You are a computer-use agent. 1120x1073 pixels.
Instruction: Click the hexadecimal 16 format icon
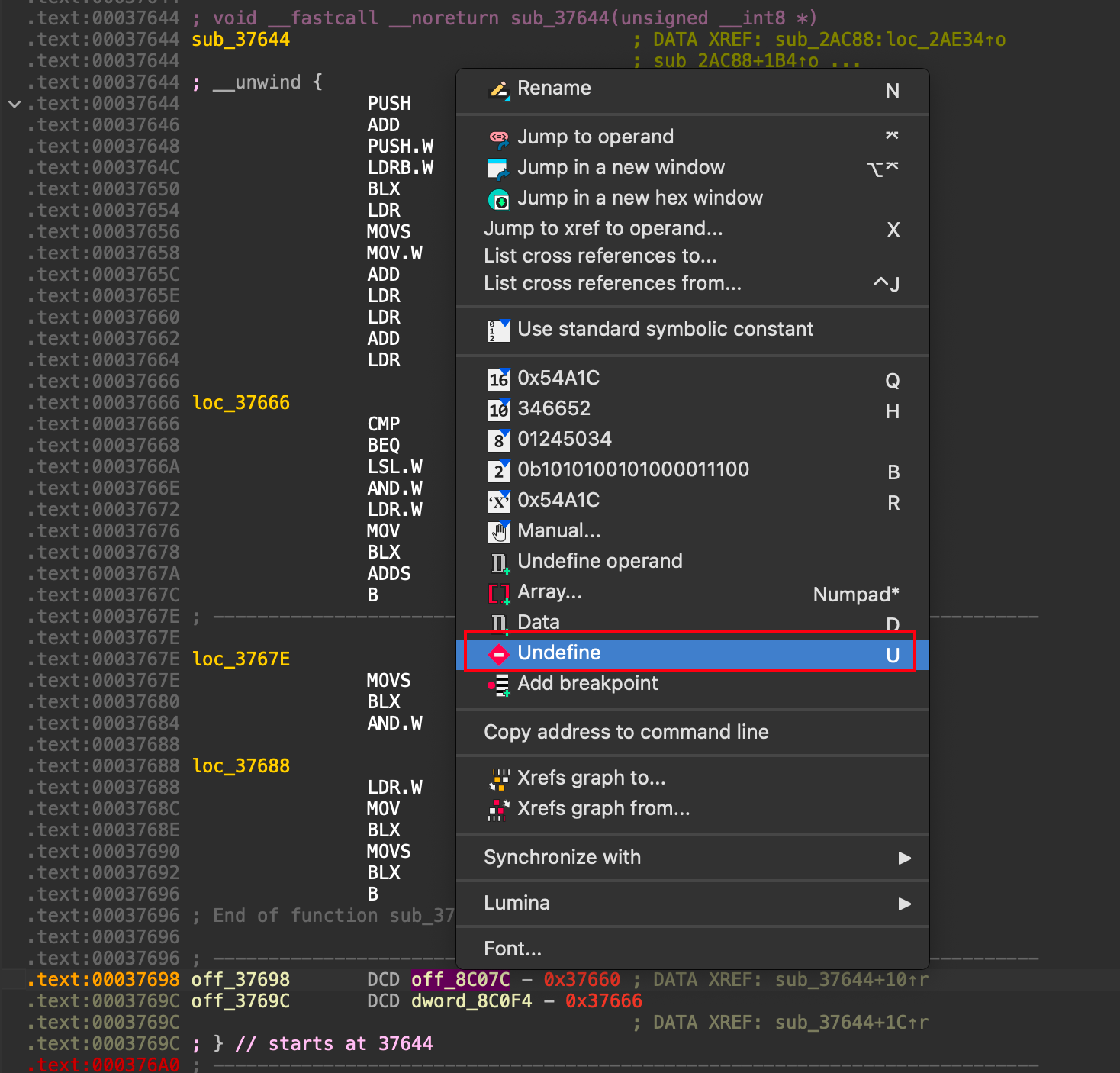[499, 379]
